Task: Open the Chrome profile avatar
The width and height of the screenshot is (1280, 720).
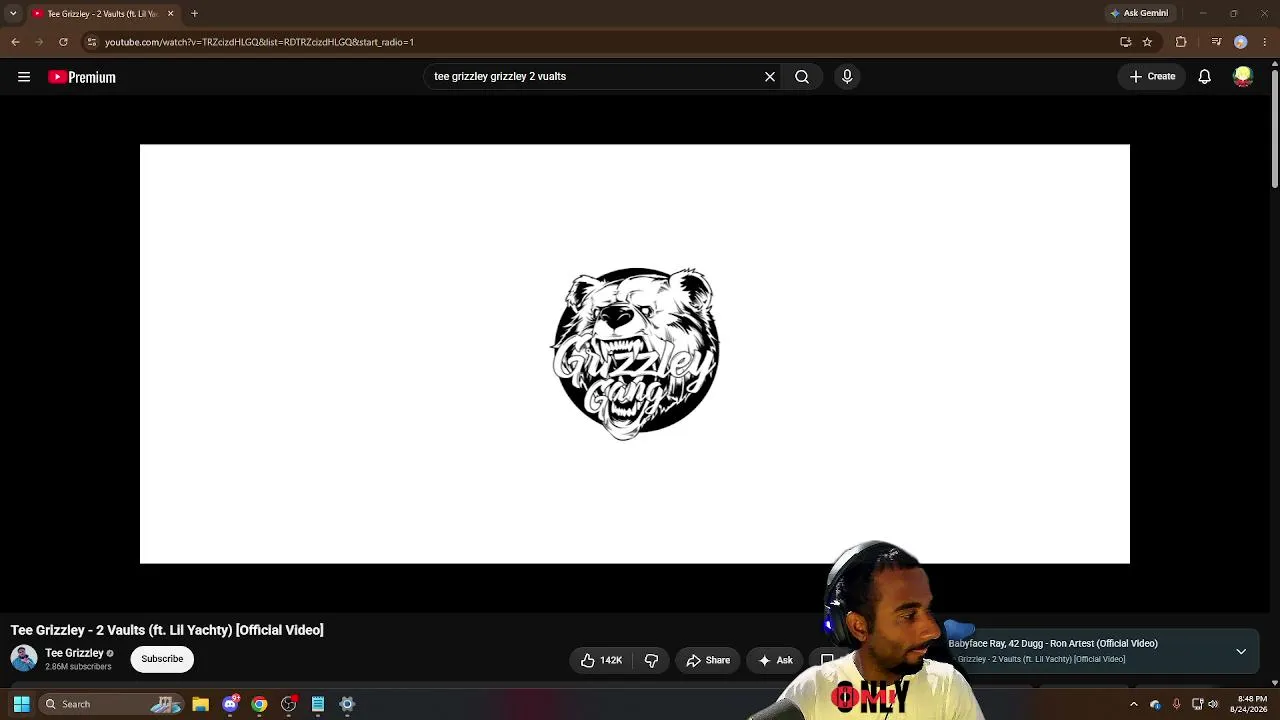Action: [1241, 42]
